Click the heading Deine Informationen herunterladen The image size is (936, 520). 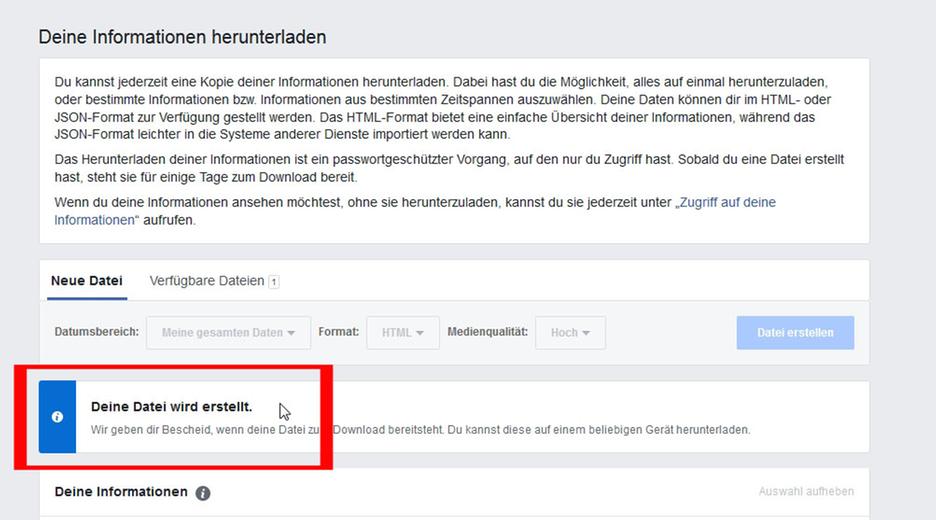tap(183, 37)
